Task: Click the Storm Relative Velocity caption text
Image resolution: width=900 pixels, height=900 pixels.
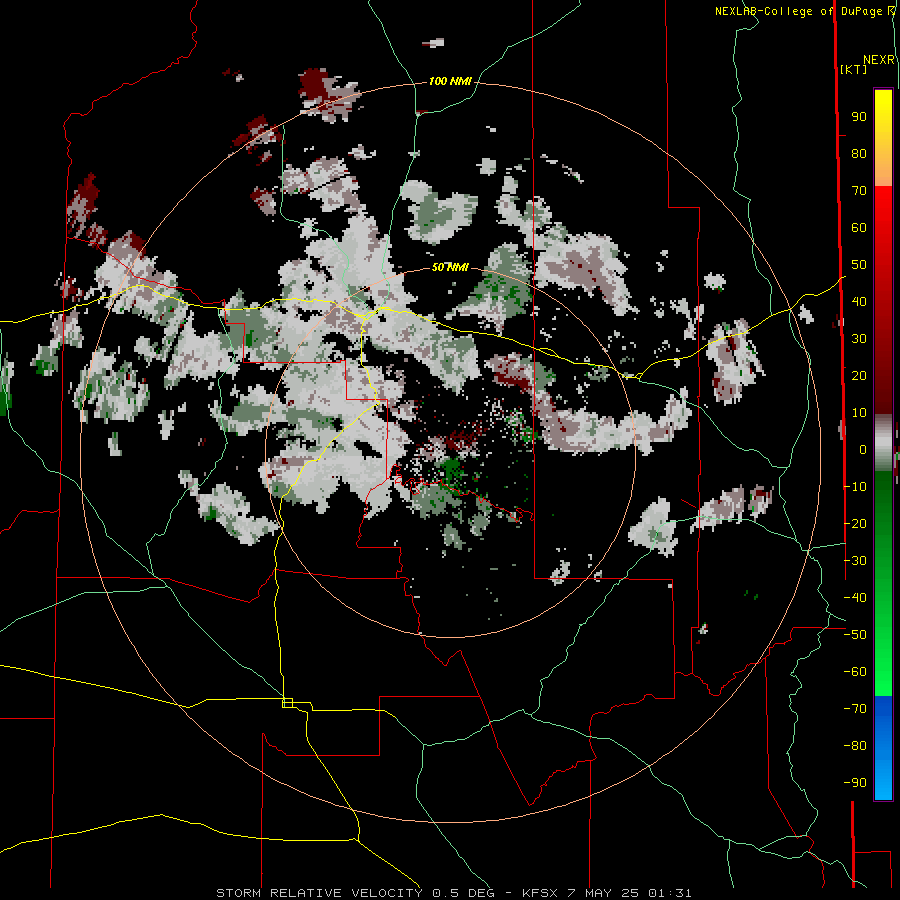Action: click(x=453, y=893)
